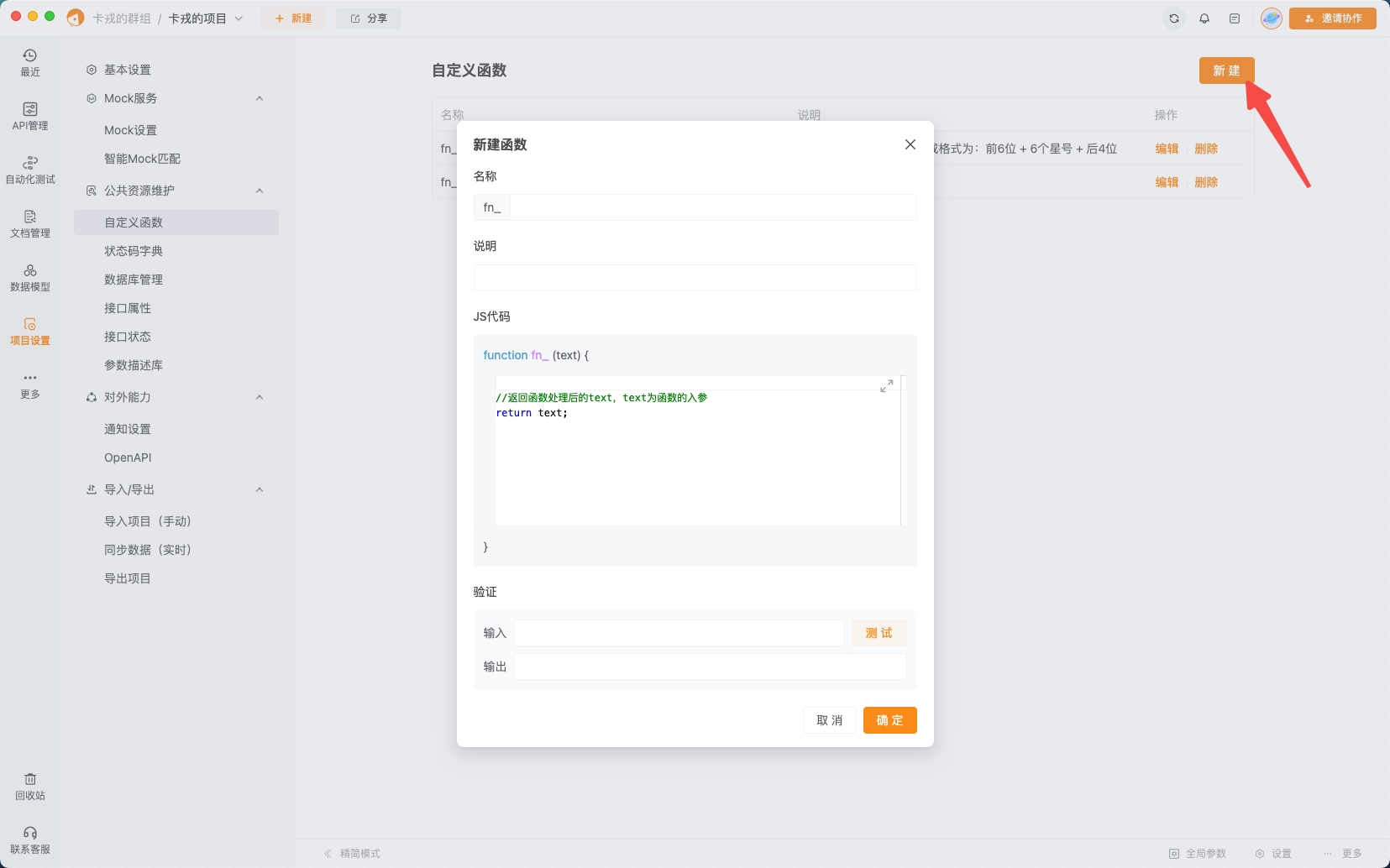
Task: Edit the first function row with 编辑
Action: pos(1167,149)
